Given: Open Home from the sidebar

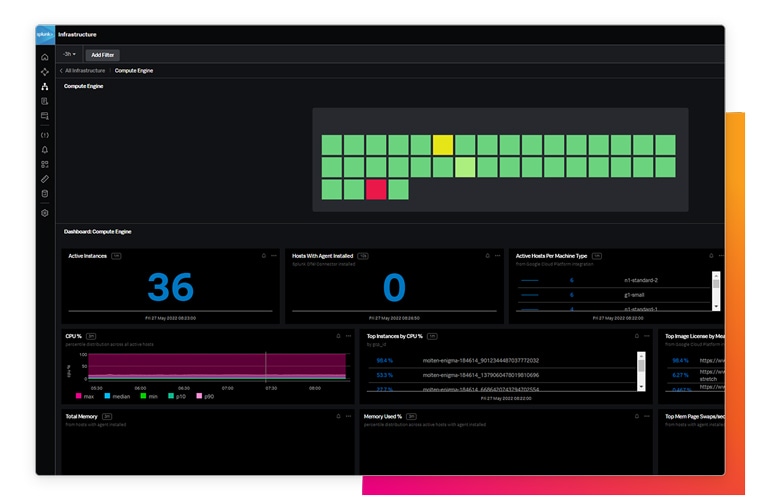Looking at the screenshot, I should point(45,57).
